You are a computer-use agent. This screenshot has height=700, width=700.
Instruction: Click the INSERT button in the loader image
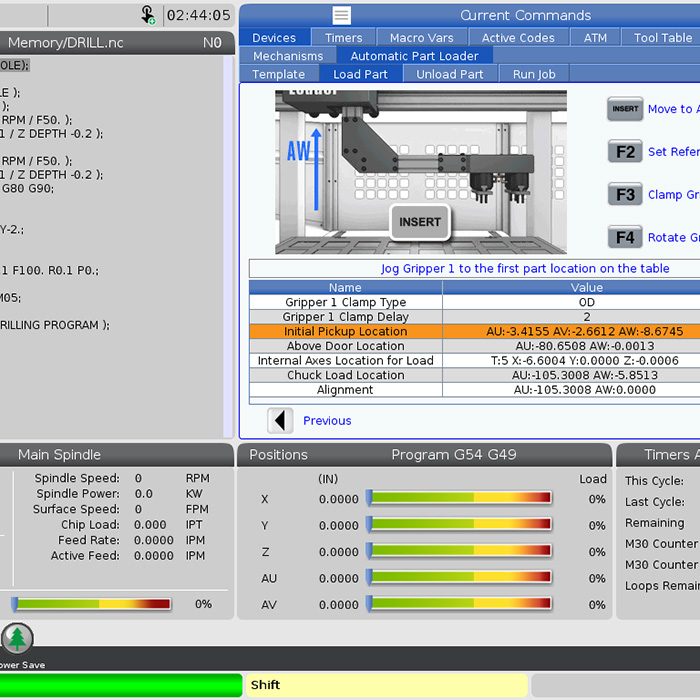(x=420, y=222)
